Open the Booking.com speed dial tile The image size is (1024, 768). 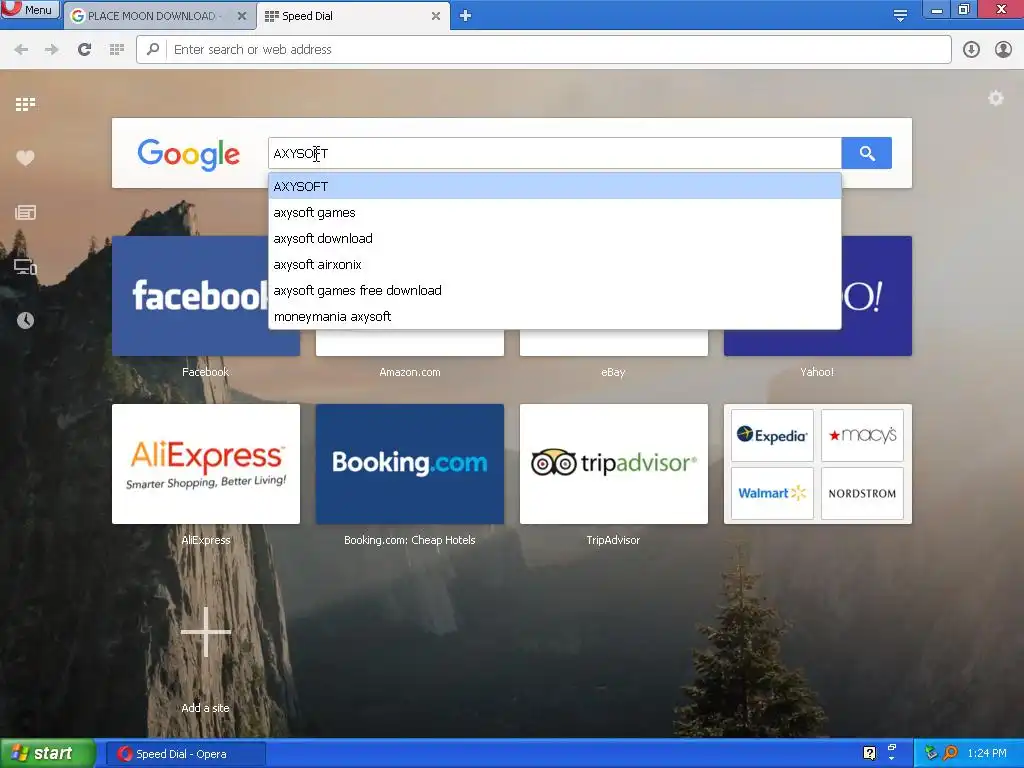409,464
